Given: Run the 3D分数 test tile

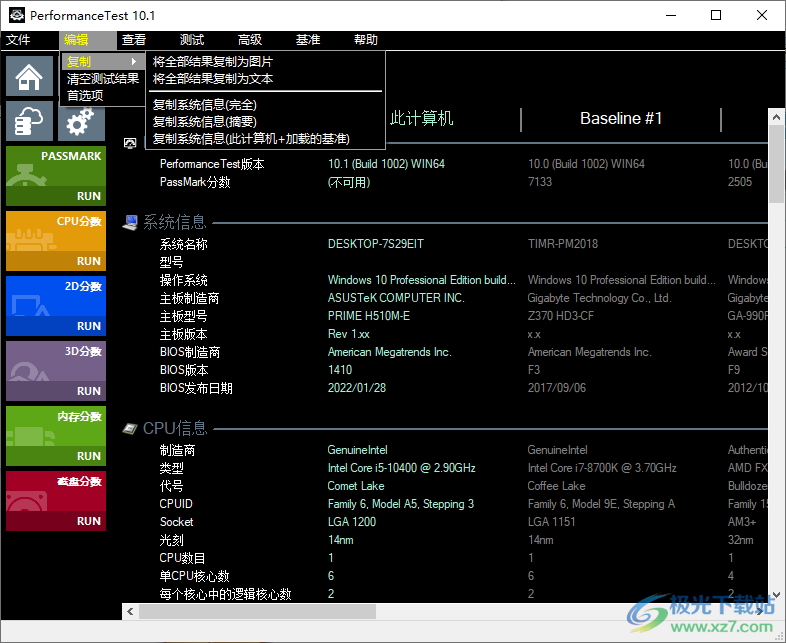Looking at the screenshot, I should (56, 371).
